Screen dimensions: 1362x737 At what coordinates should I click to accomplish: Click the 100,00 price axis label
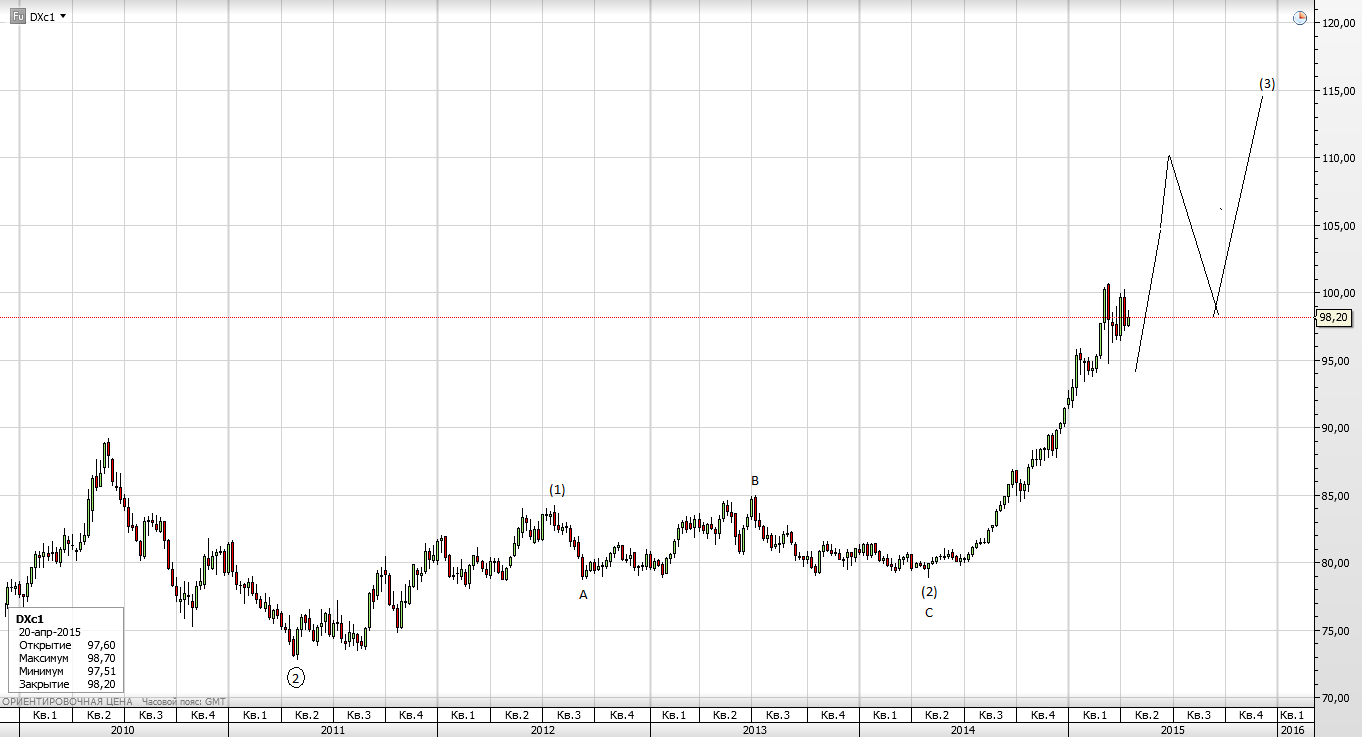click(1338, 293)
